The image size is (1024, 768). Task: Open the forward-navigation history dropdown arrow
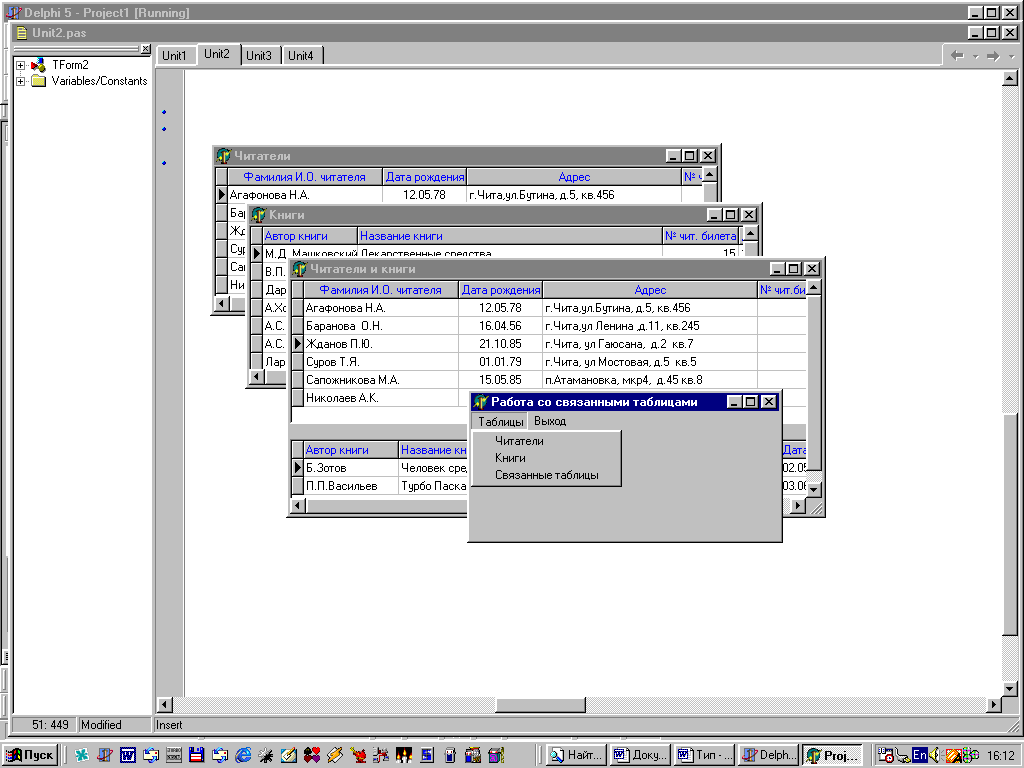tap(1011, 57)
